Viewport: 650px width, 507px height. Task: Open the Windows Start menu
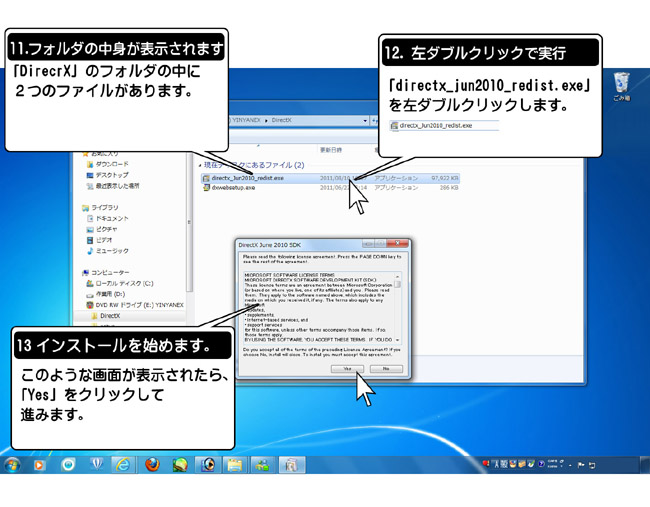[x=12, y=465]
